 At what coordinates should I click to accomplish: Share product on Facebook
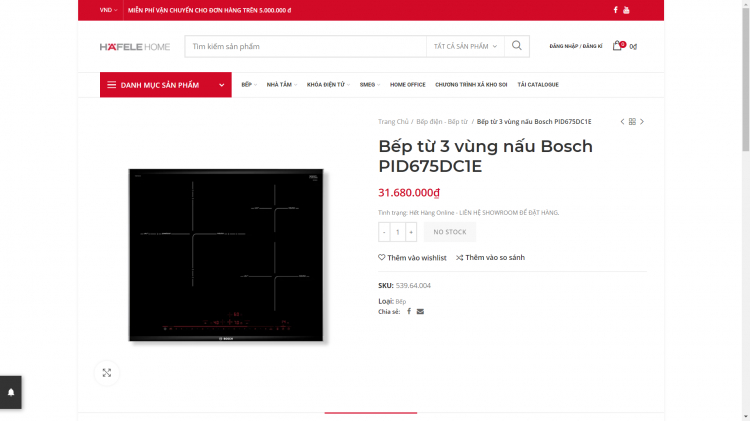[409, 311]
